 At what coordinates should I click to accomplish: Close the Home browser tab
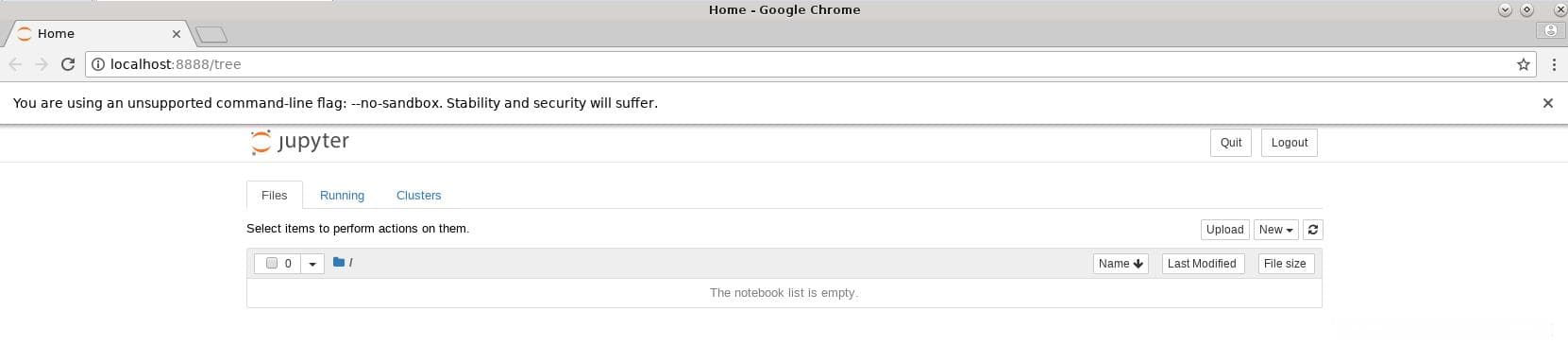tap(176, 33)
